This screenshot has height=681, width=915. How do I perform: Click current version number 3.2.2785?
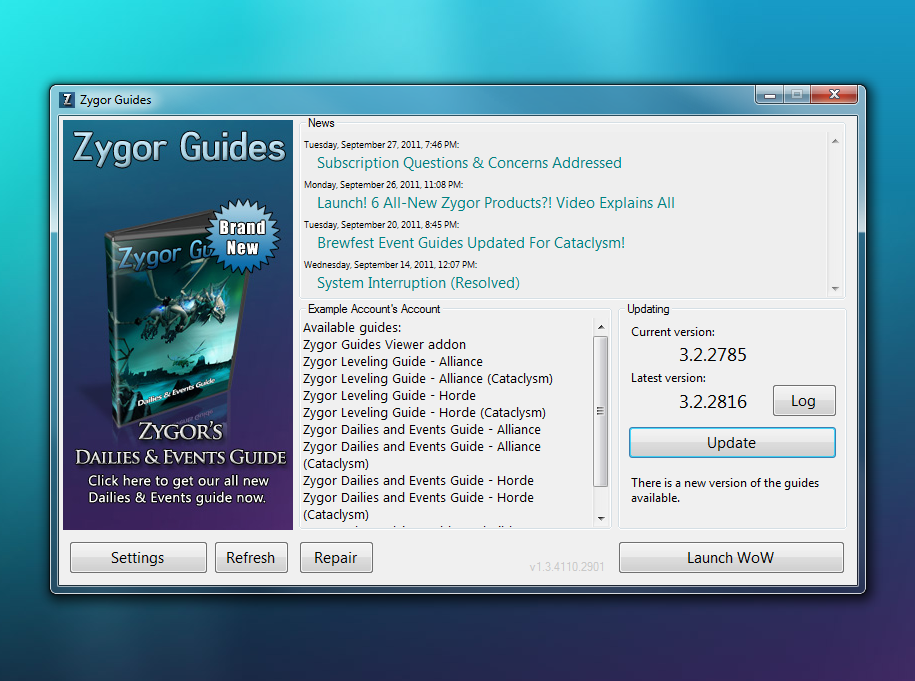[x=713, y=355]
